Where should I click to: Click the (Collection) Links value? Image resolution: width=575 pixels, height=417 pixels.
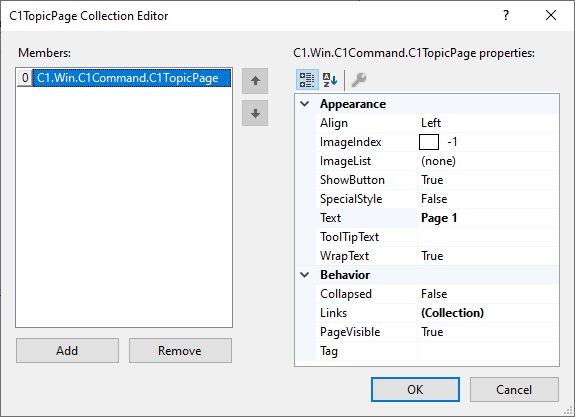[452, 313]
